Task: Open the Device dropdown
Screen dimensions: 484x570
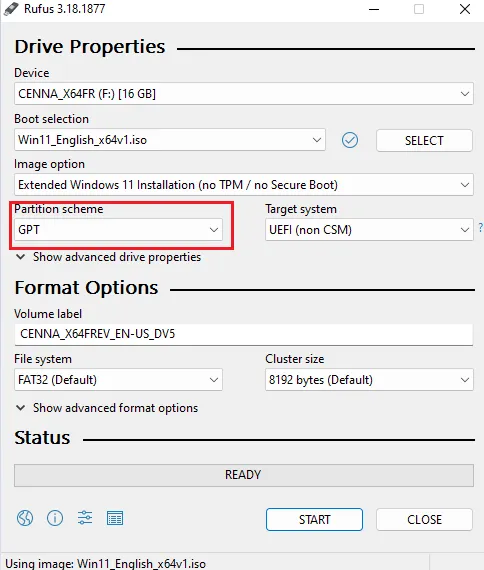Action: [244, 94]
